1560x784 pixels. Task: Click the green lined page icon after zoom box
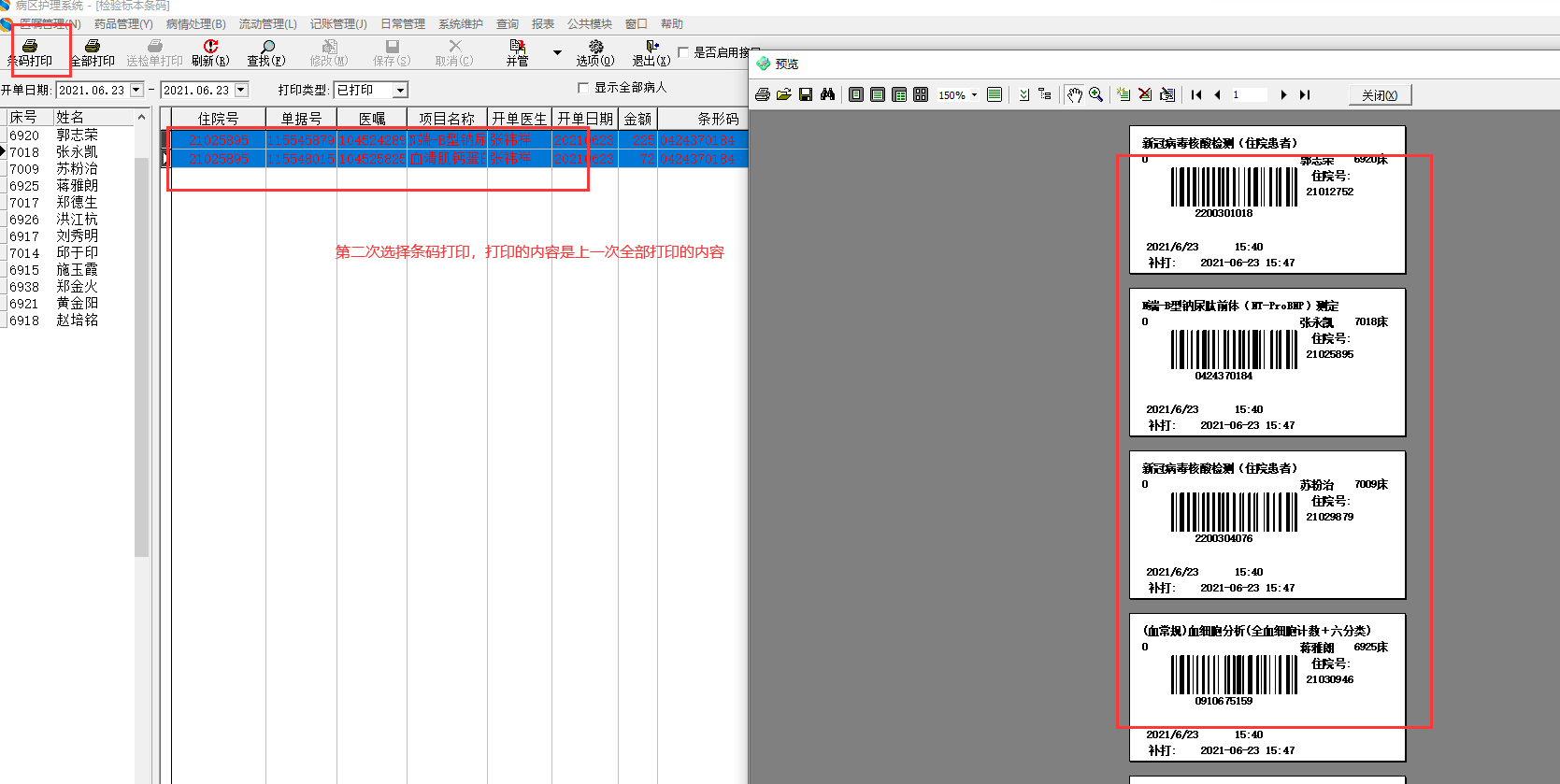(995, 94)
